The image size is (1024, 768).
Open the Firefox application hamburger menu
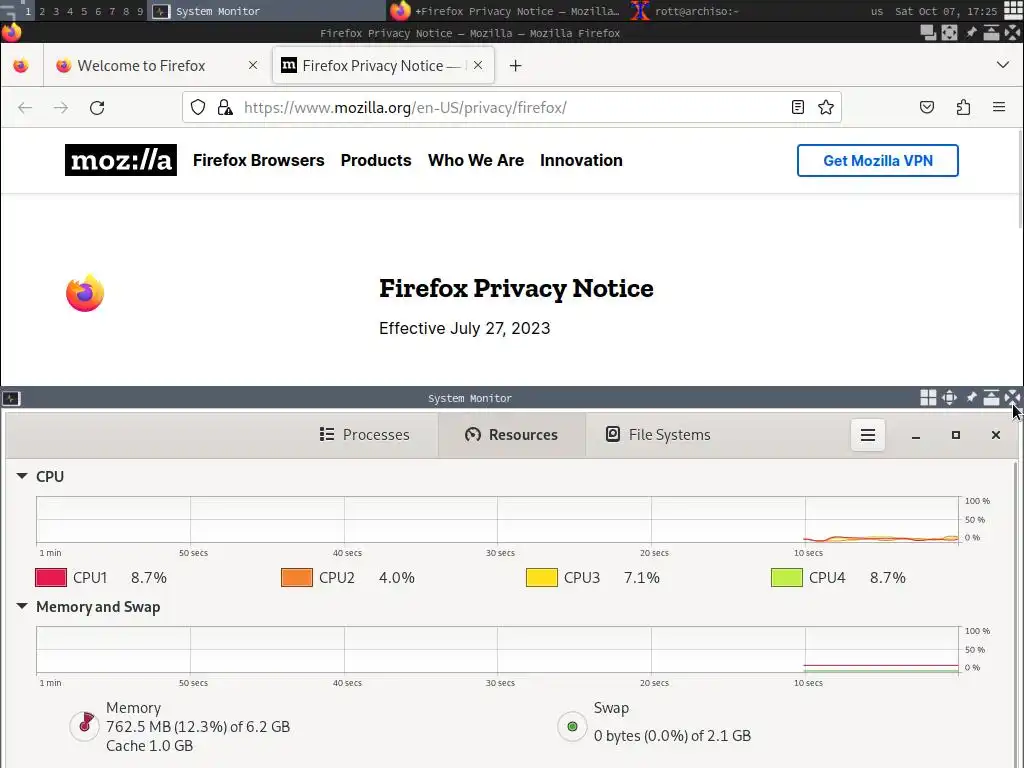[x=999, y=107]
